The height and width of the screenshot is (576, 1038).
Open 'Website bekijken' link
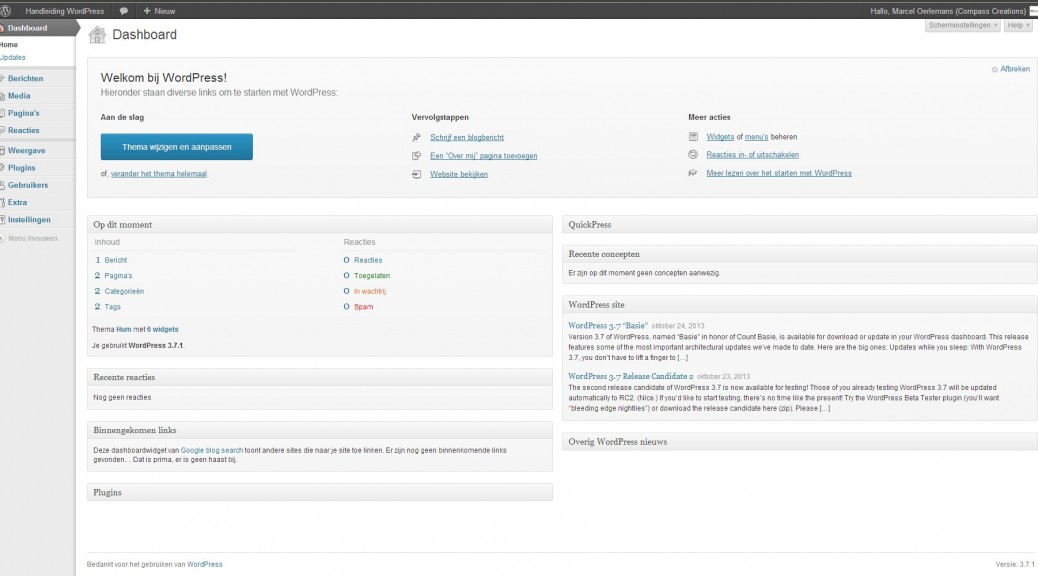click(459, 174)
